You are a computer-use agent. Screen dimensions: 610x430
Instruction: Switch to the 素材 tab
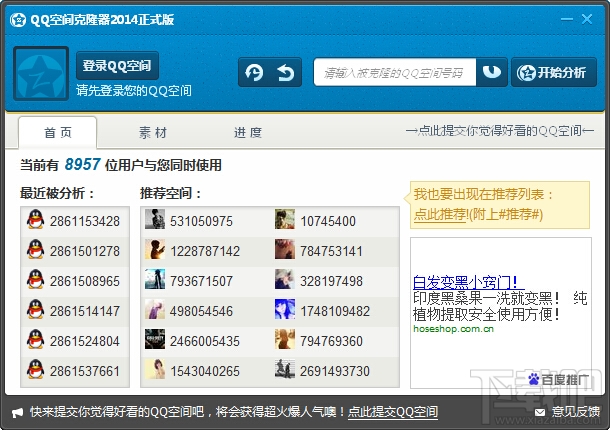pos(153,133)
